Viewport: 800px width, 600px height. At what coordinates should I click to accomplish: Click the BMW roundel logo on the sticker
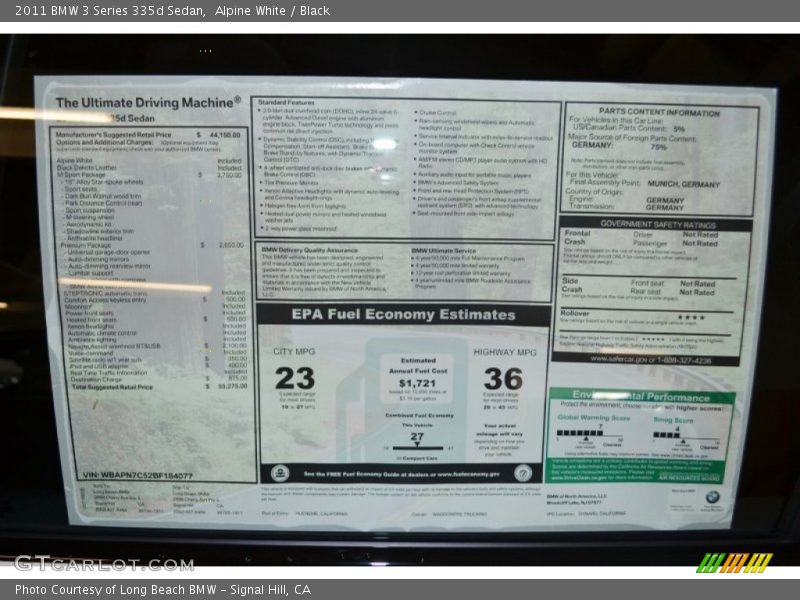[x=712, y=497]
